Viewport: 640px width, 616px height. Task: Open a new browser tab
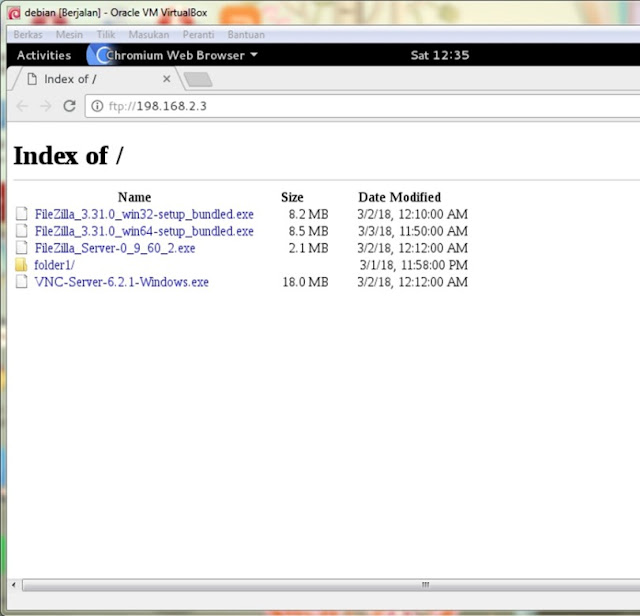pyautogui.click(x=198, y=80)
